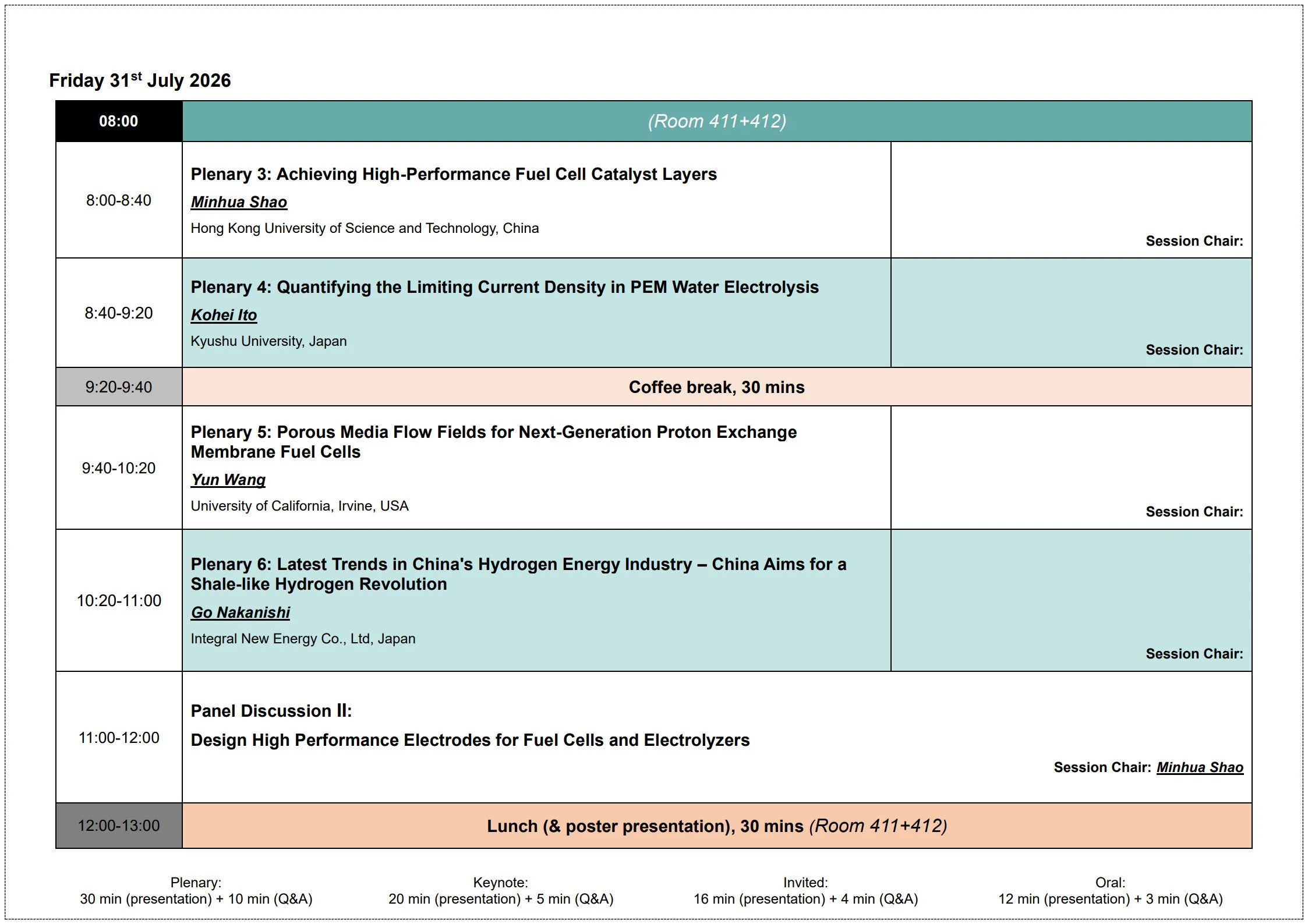Select the 9:40-10:20 time cell
Screen dimensions: 1308x924
(x=119, y=468)
